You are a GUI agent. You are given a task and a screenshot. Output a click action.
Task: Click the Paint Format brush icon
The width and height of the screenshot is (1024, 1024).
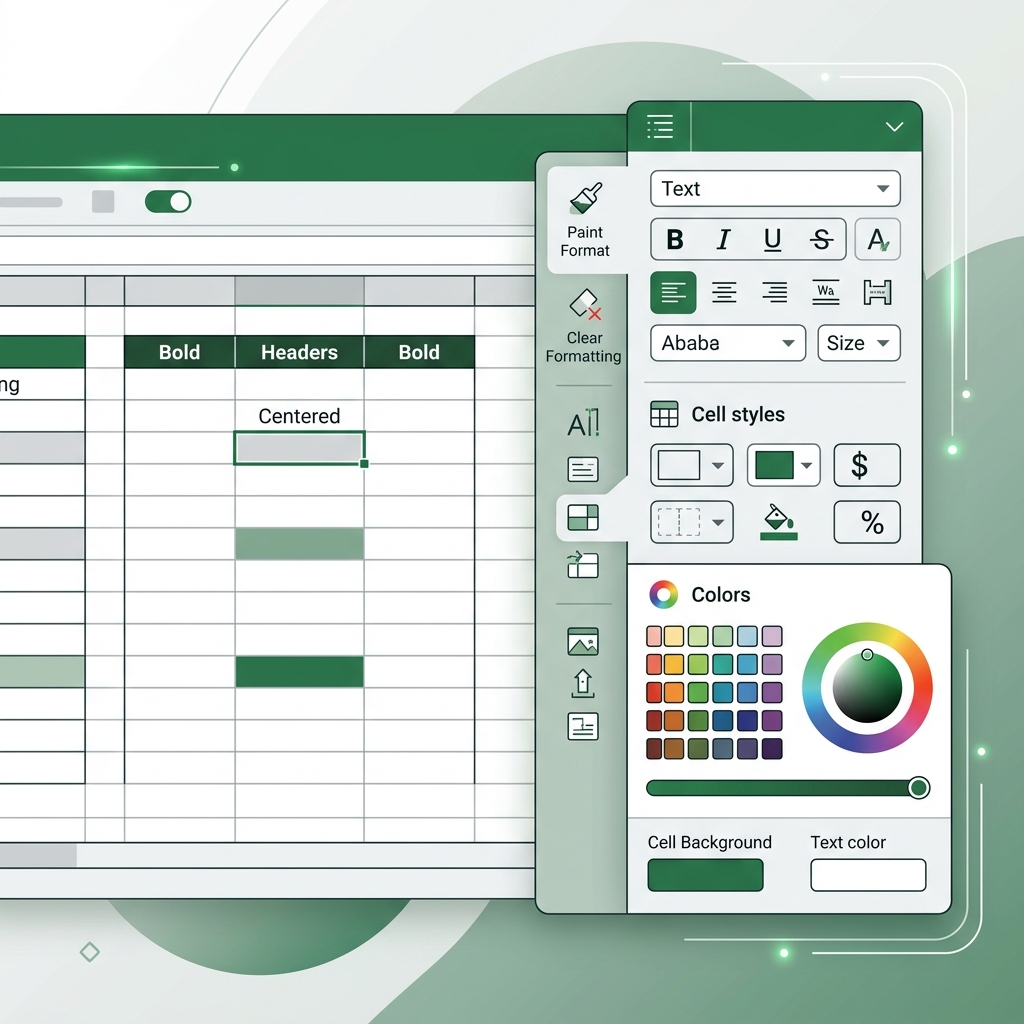[586, 199]
